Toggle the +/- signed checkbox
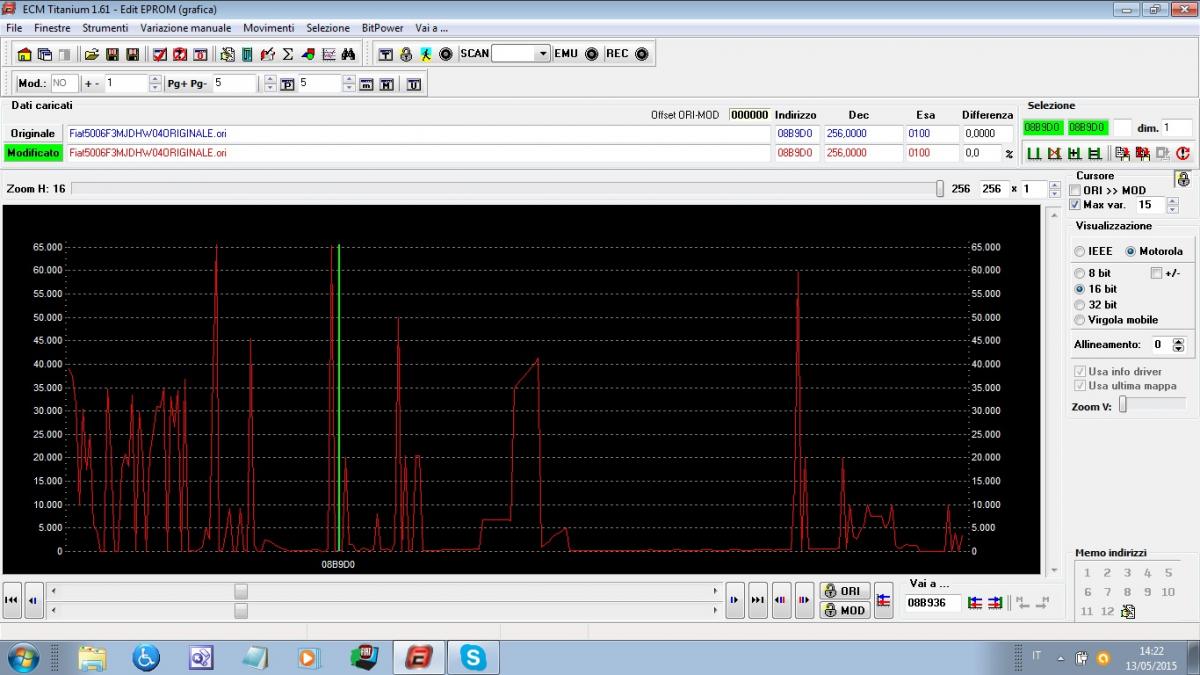The height and width of the screenshot is (675, 1200). [x=1157, y=273]
